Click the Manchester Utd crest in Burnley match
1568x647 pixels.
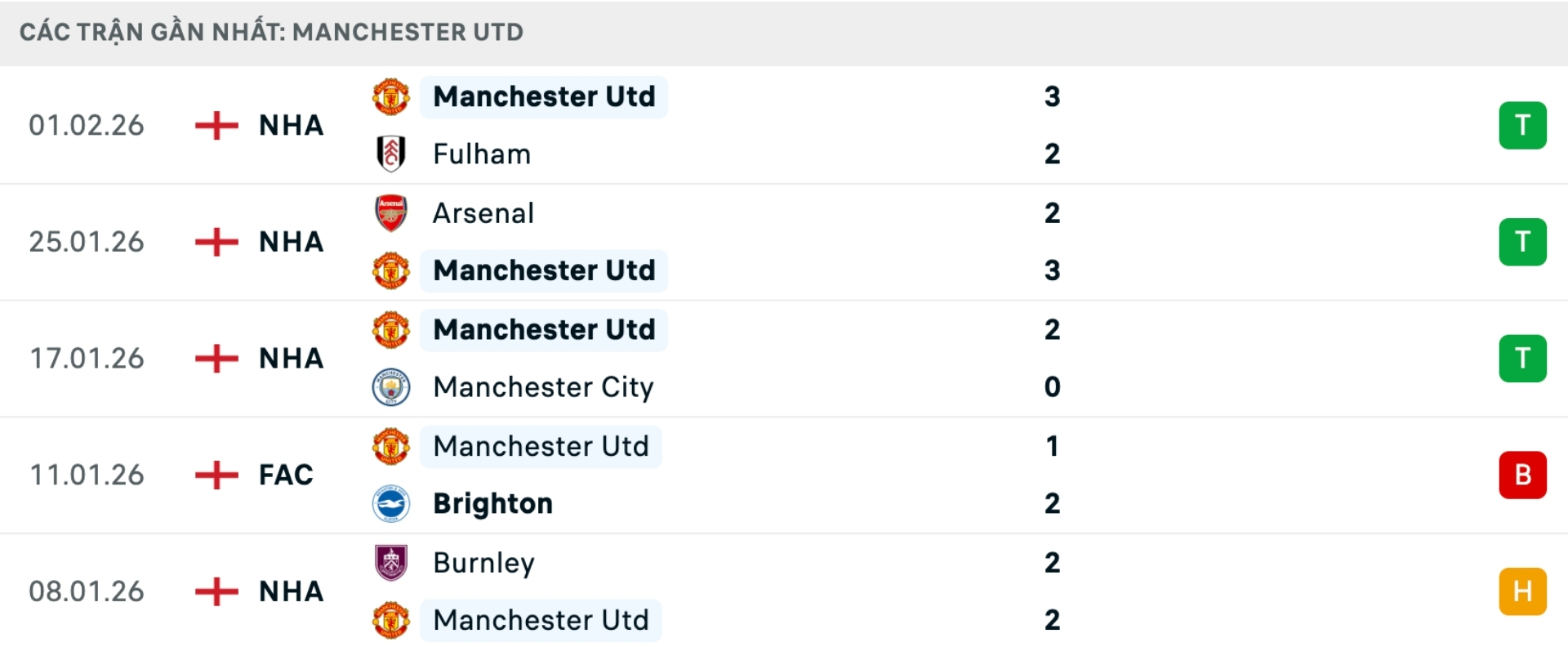click(391, 620)
